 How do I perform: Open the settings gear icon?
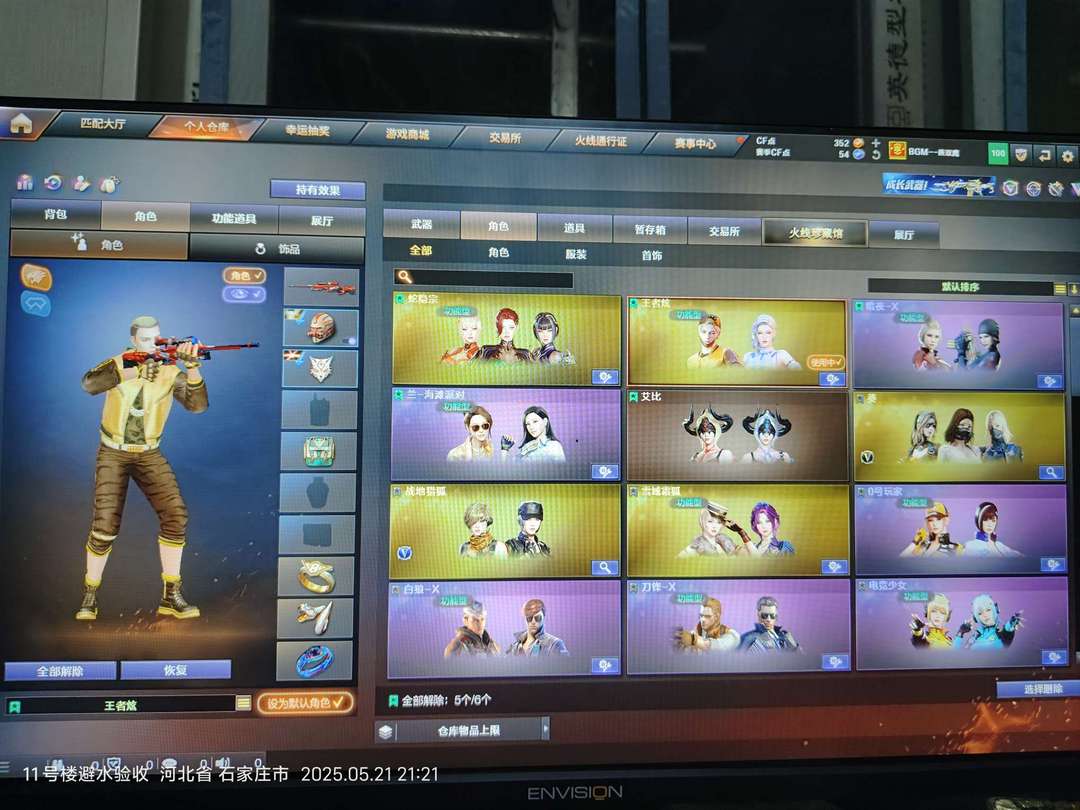click(1067, 157)
